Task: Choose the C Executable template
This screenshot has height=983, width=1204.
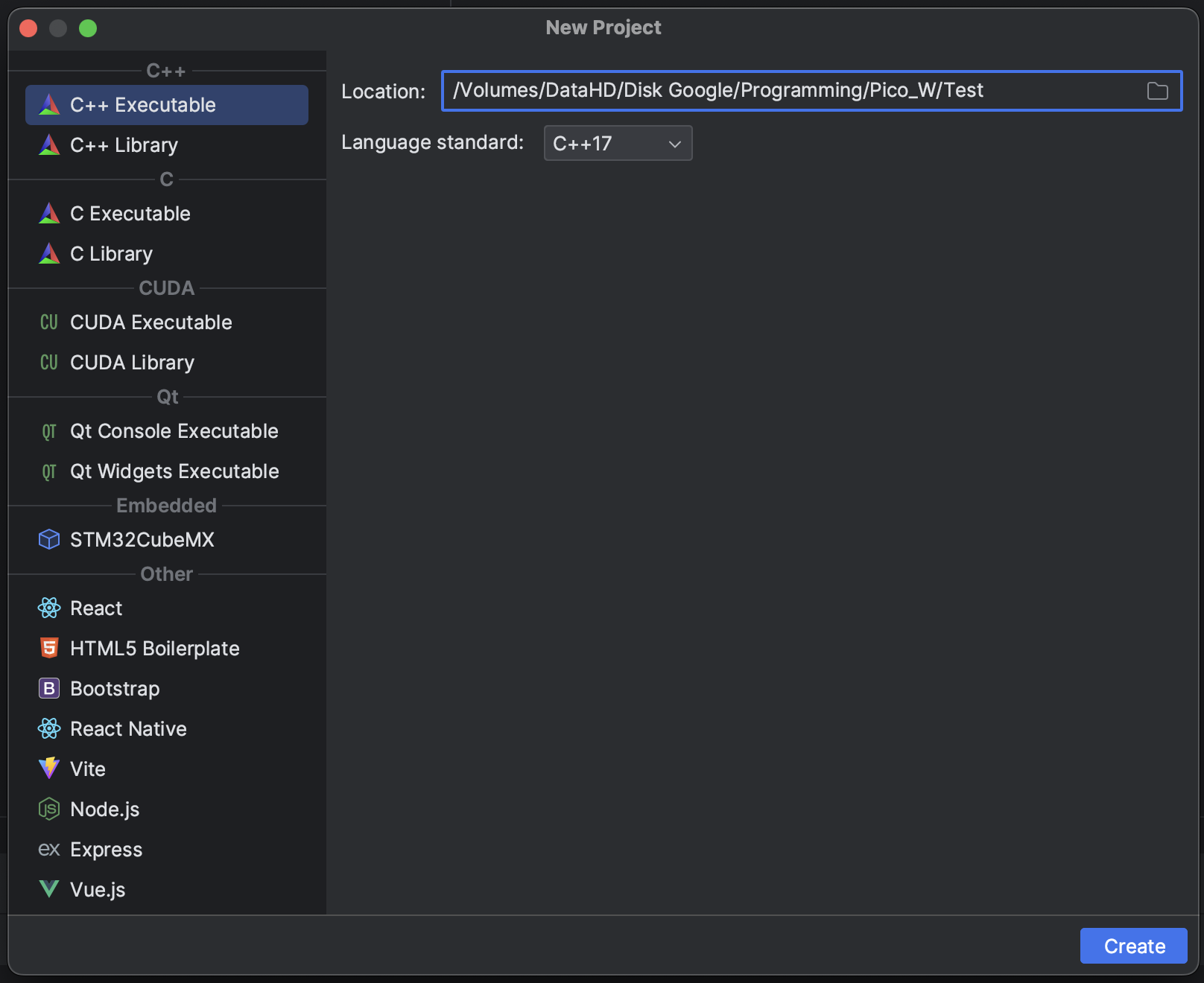Action: pos(167,214)
